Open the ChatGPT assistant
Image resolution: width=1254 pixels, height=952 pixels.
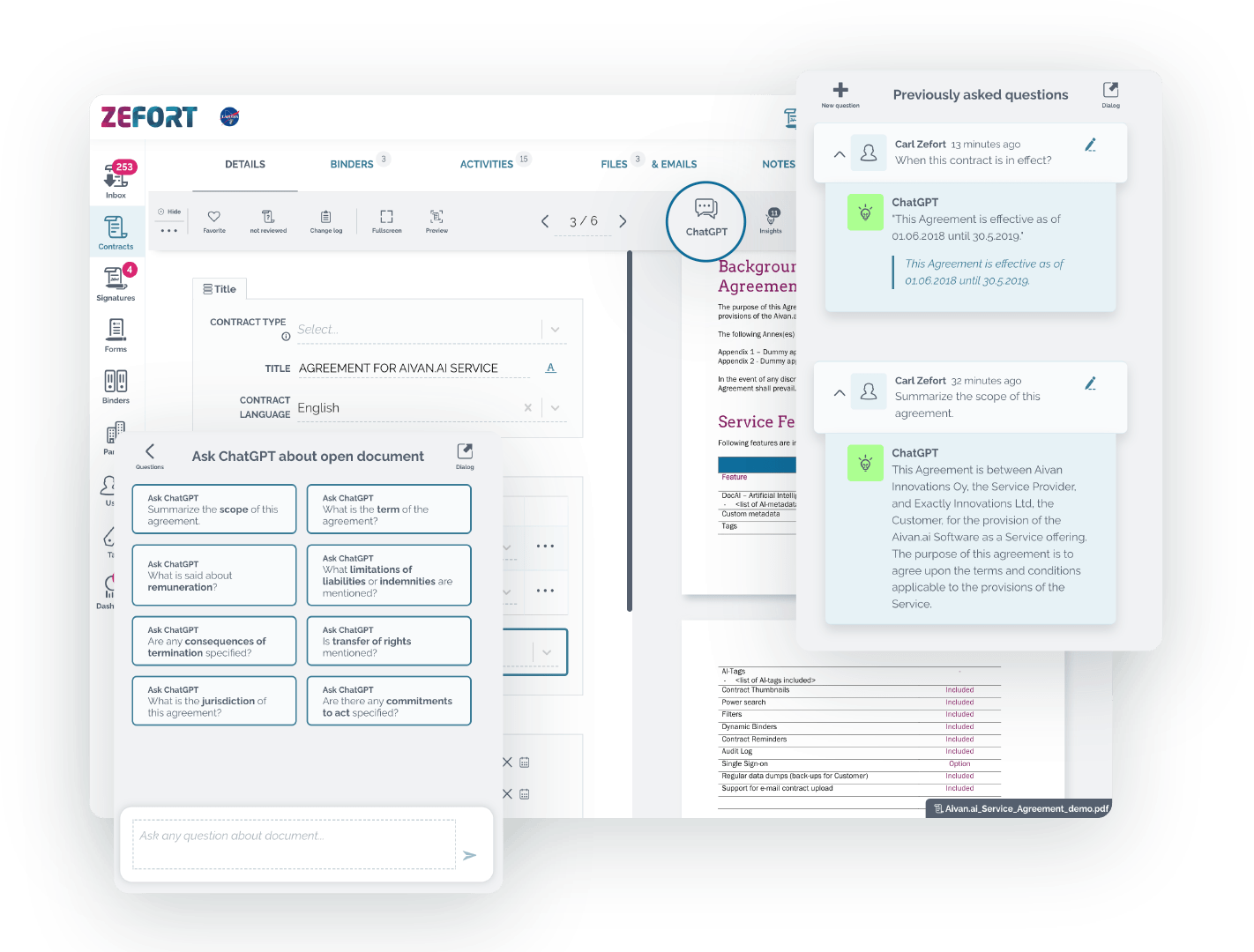[x=706, y=220]
